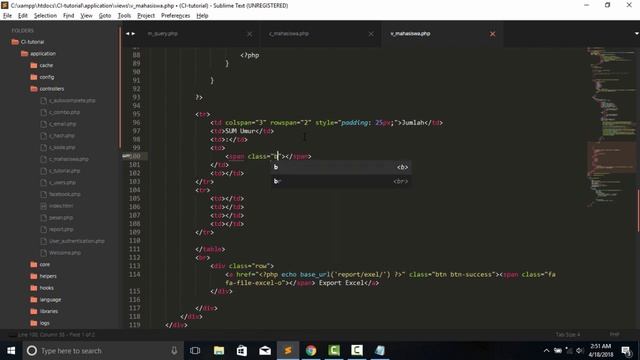Screen dimensions: 640x360
Task: Open facebook.php in sidebar
Action: click(64, 194)
